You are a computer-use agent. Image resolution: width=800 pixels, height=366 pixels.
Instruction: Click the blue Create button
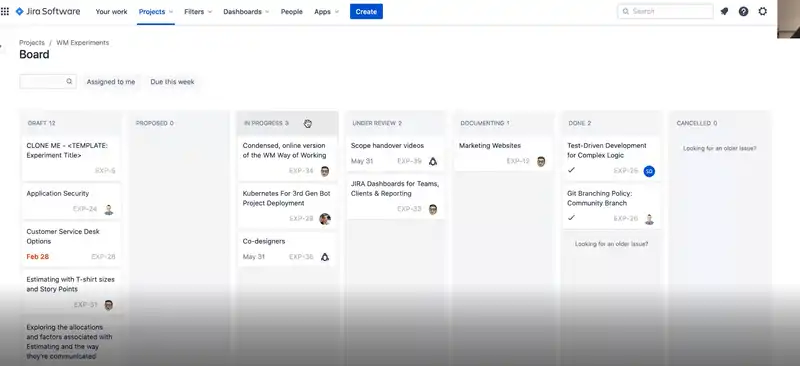[x=366, y=11]
